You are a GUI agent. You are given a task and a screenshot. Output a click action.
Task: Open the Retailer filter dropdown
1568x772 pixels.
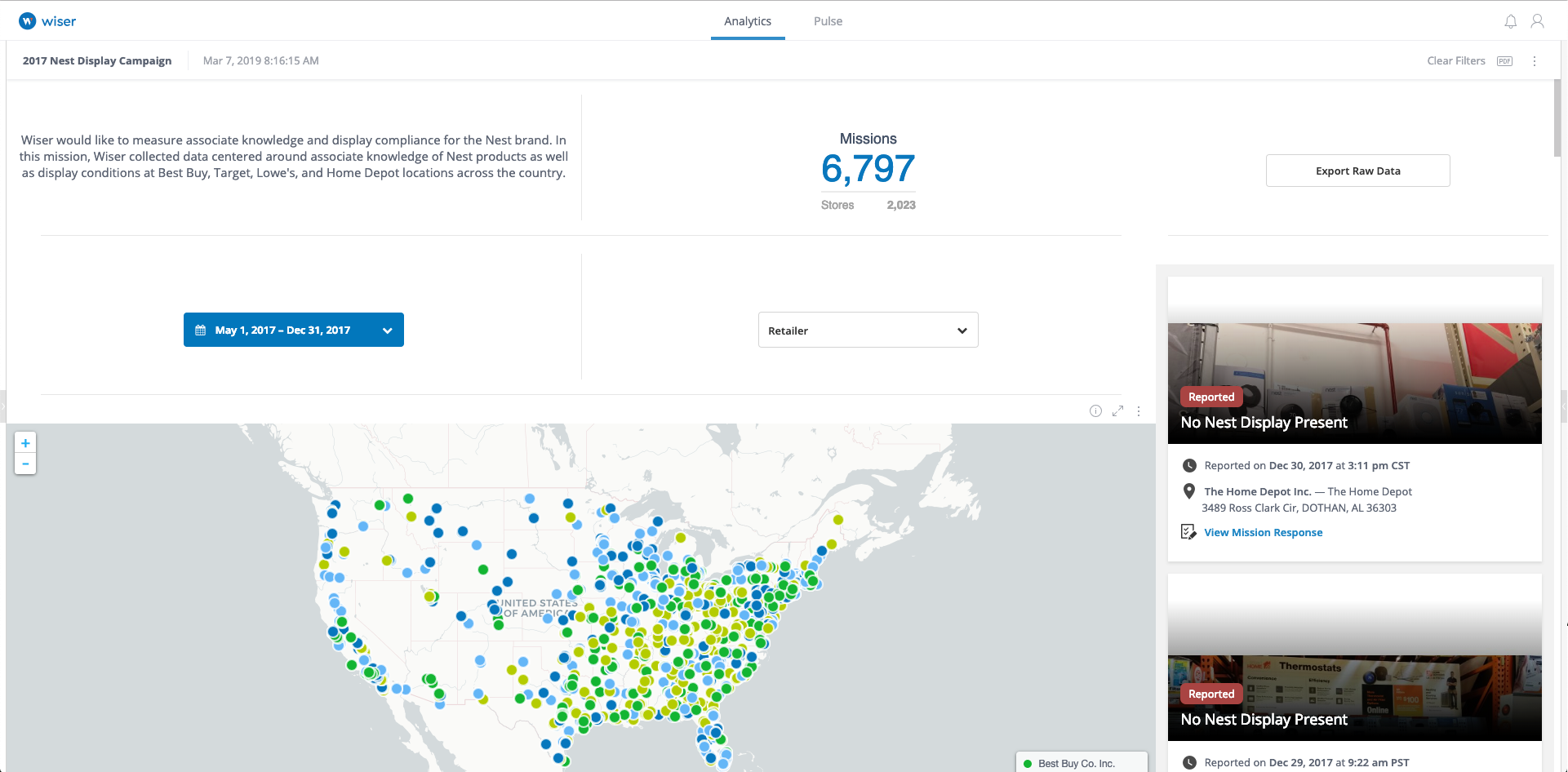coord(868,330)
